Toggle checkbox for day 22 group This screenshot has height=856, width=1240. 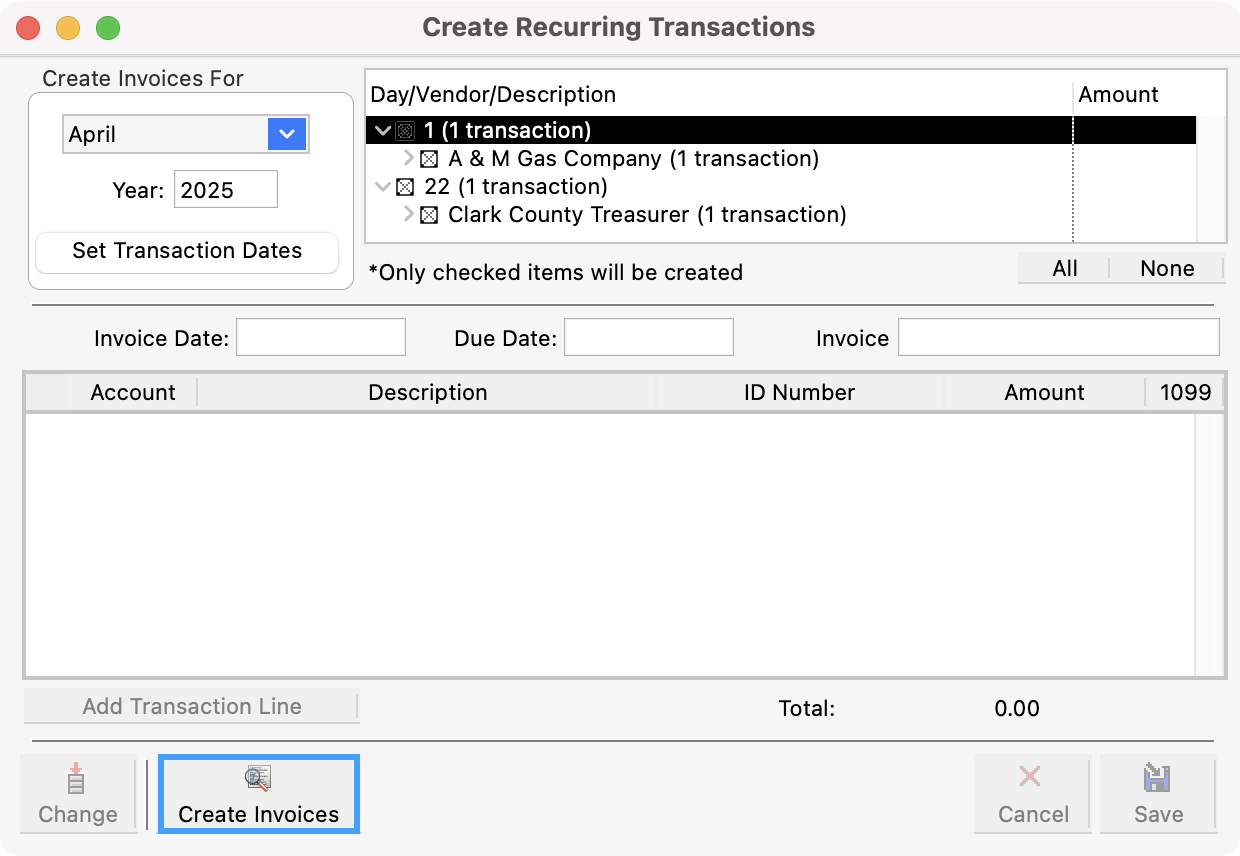405,187
